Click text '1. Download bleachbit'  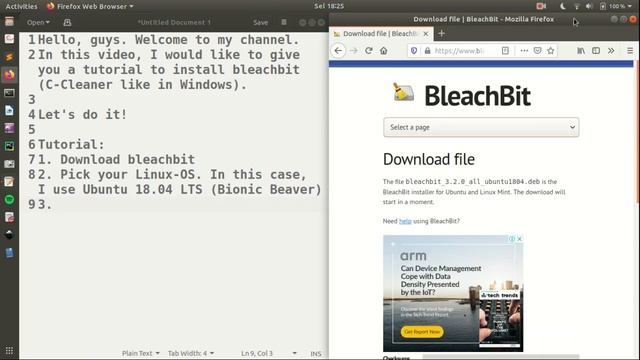click(117, 160)
